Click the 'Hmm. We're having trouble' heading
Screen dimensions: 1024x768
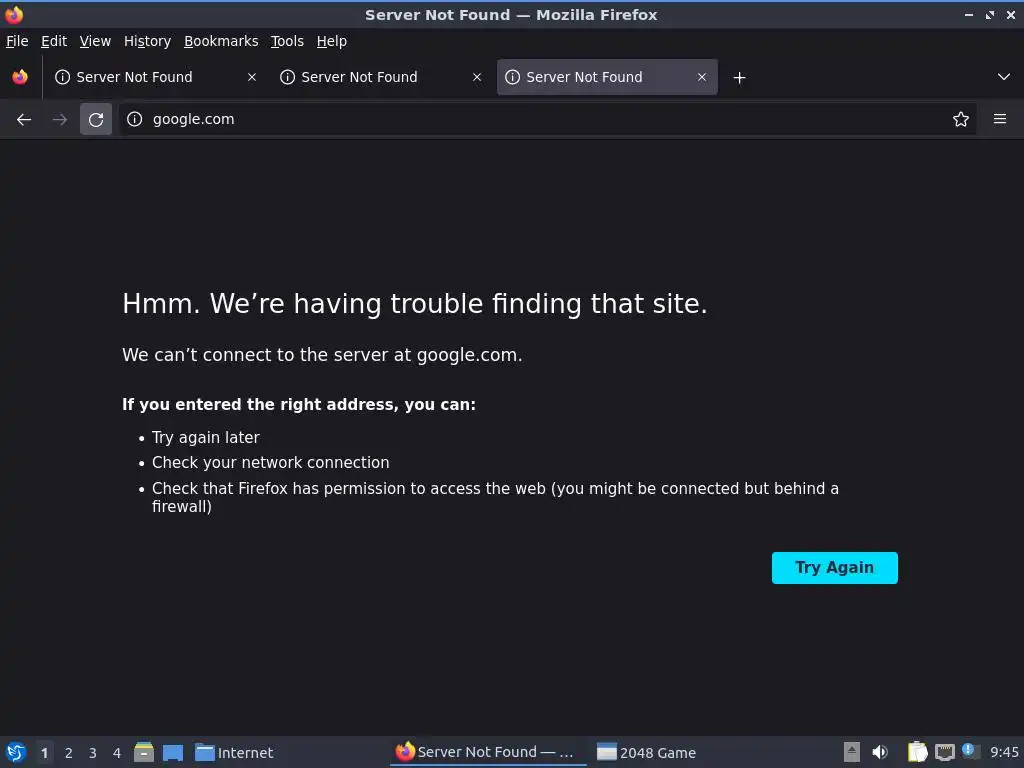pos(415,304)
